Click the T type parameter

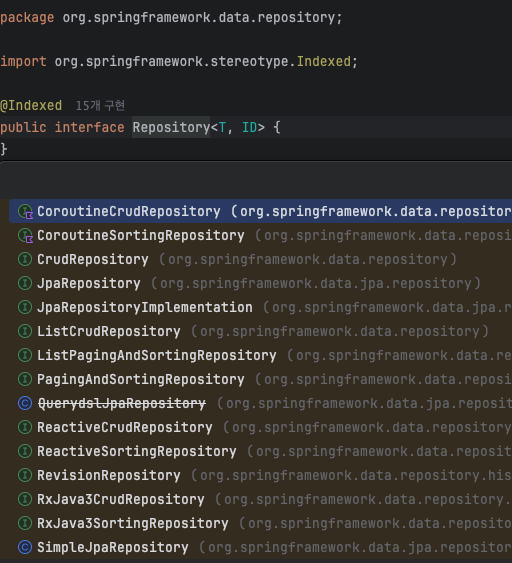coord(222,127)
